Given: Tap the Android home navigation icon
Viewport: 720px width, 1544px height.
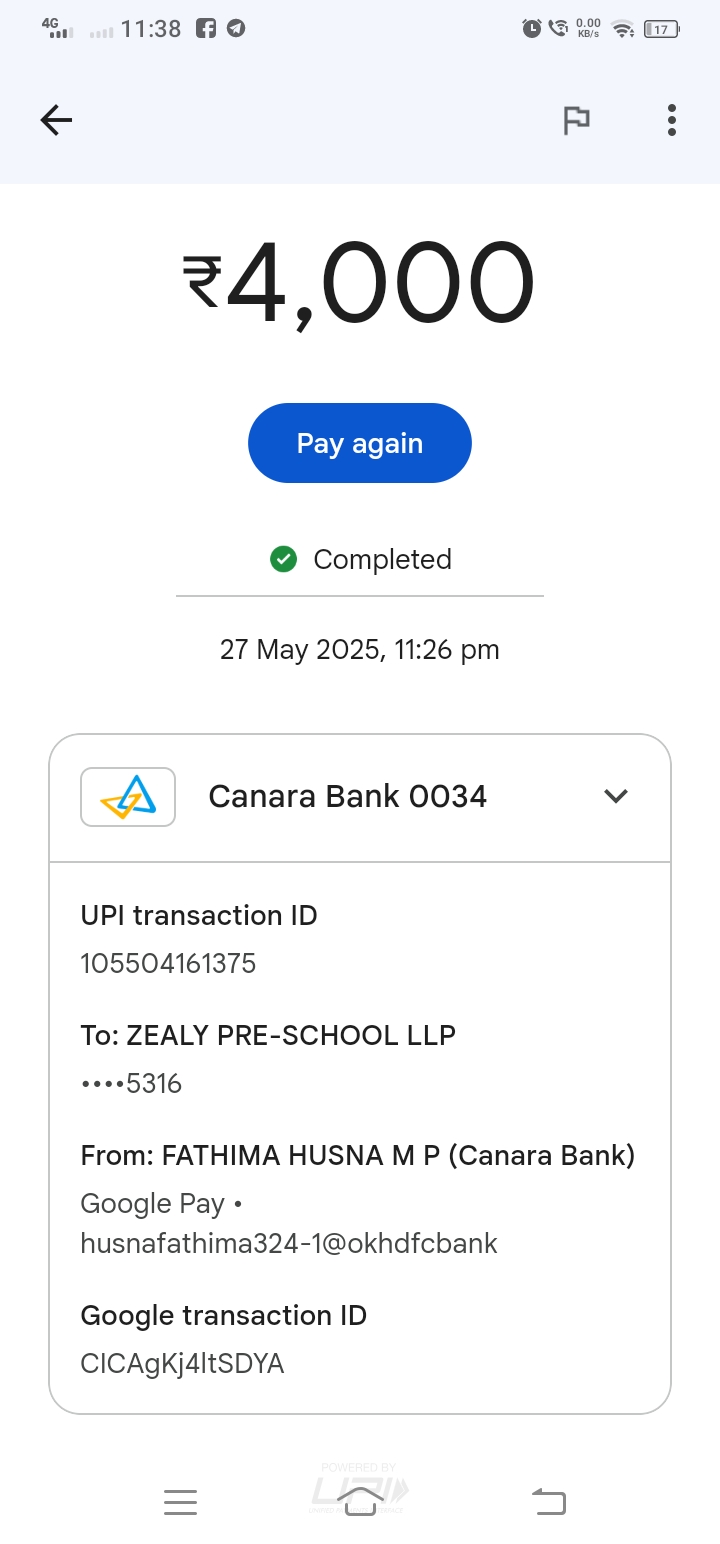Looking at the screenshot, I should 360,1500.
